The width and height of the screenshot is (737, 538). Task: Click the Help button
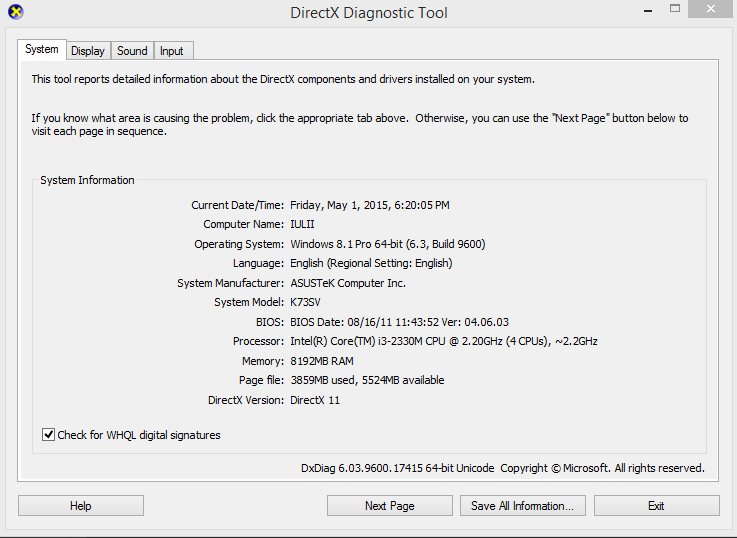click(81, 506)
